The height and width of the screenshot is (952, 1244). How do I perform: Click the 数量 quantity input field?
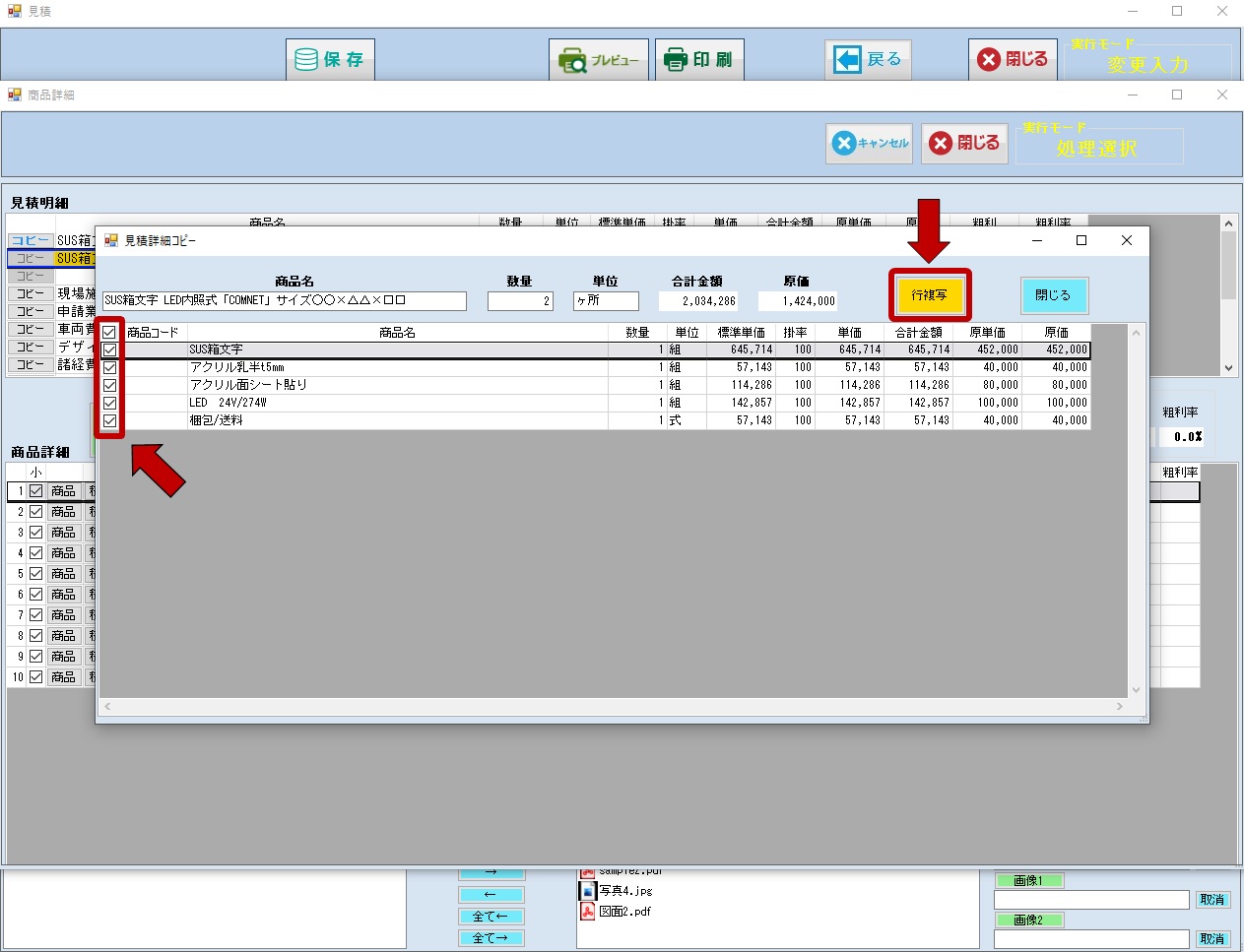tap(520, 301)
